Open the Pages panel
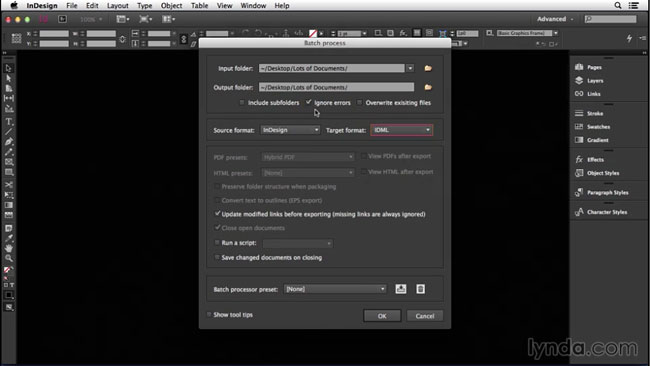650x366 pixels. coord(588,67)
